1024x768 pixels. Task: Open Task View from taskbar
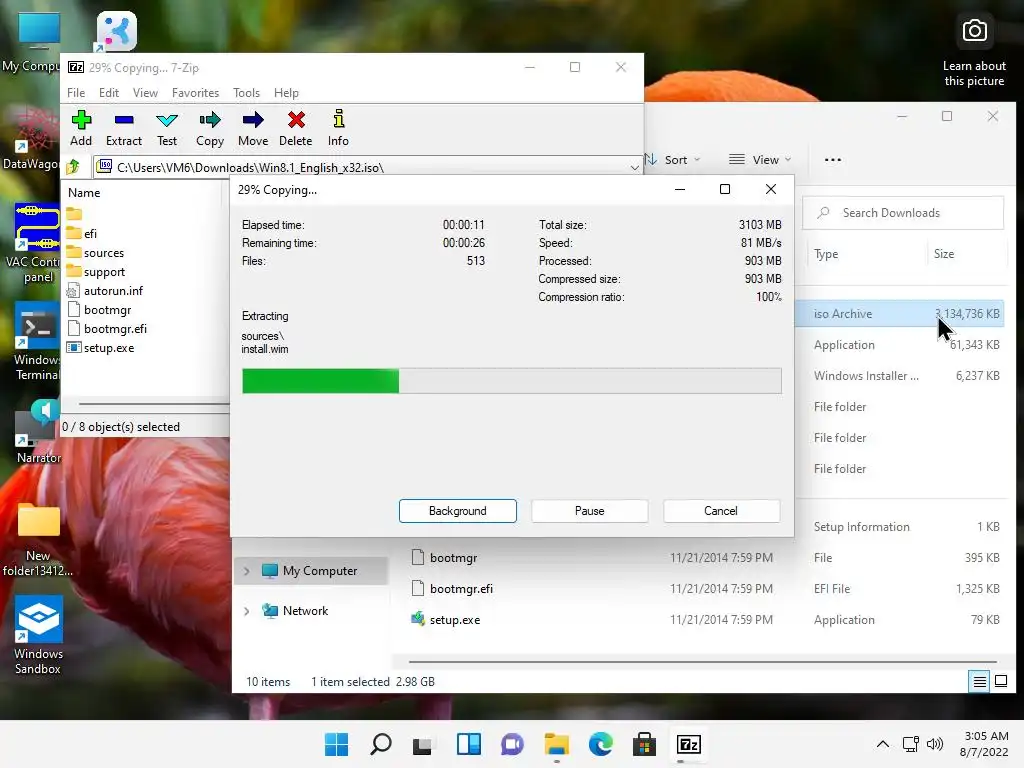coord(423,744)
